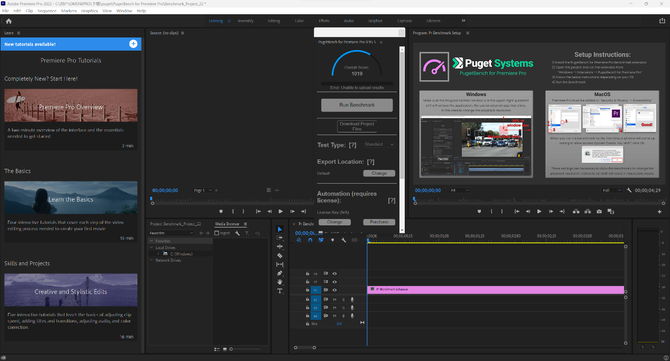The image size is (670, 361).
Task: Solo audio track A2
Action: click(343, 308)
